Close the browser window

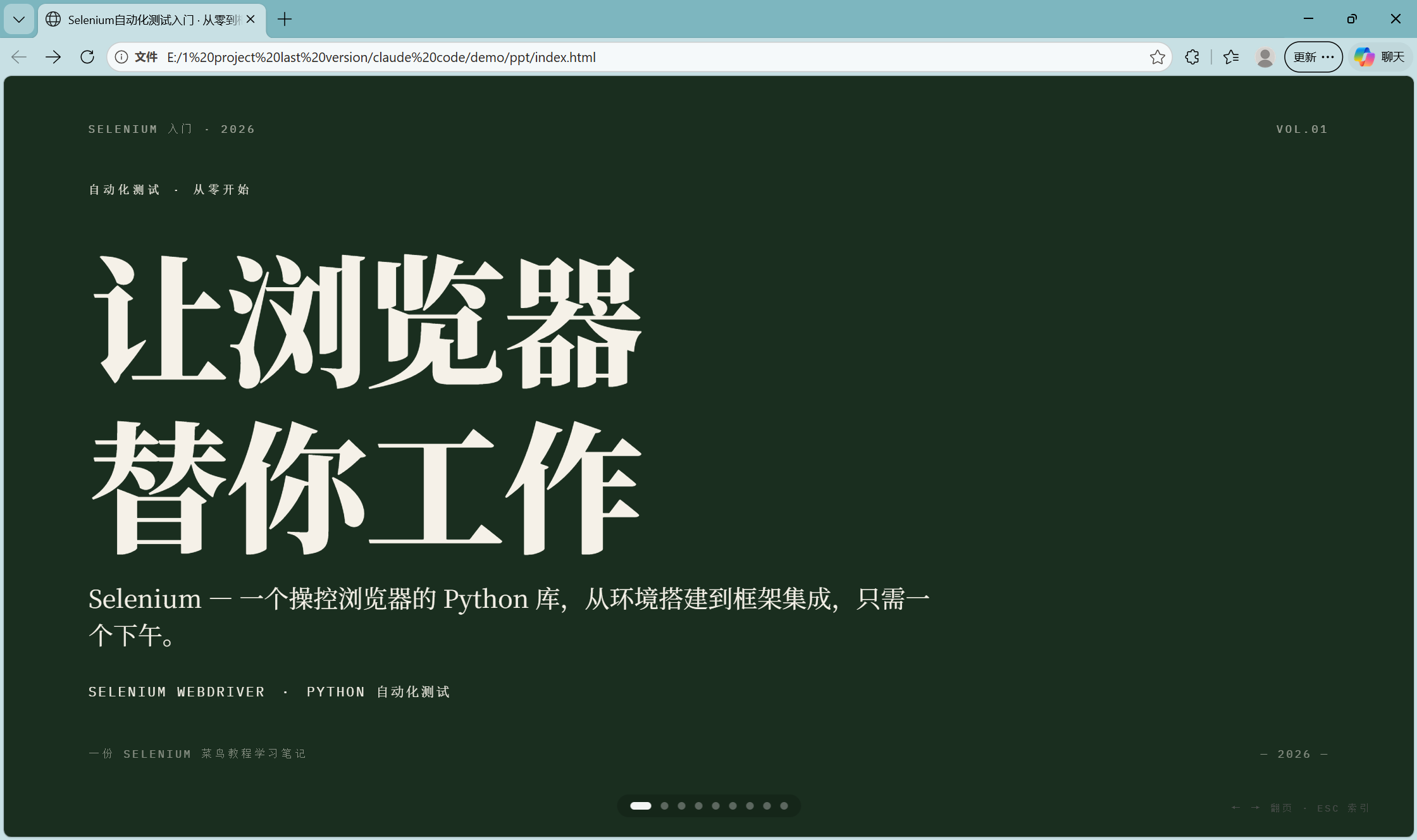point(1395,19)
